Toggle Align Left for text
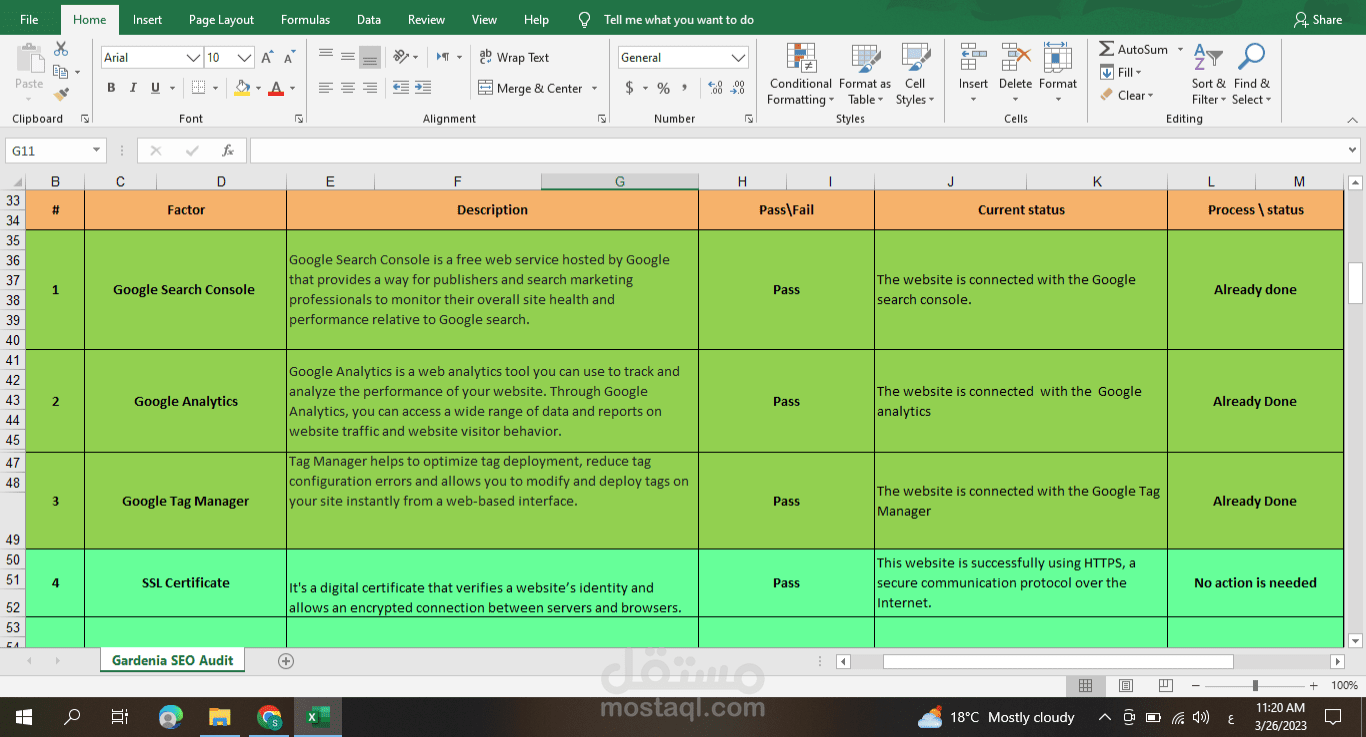1366x737 pixels. (326, 88)
